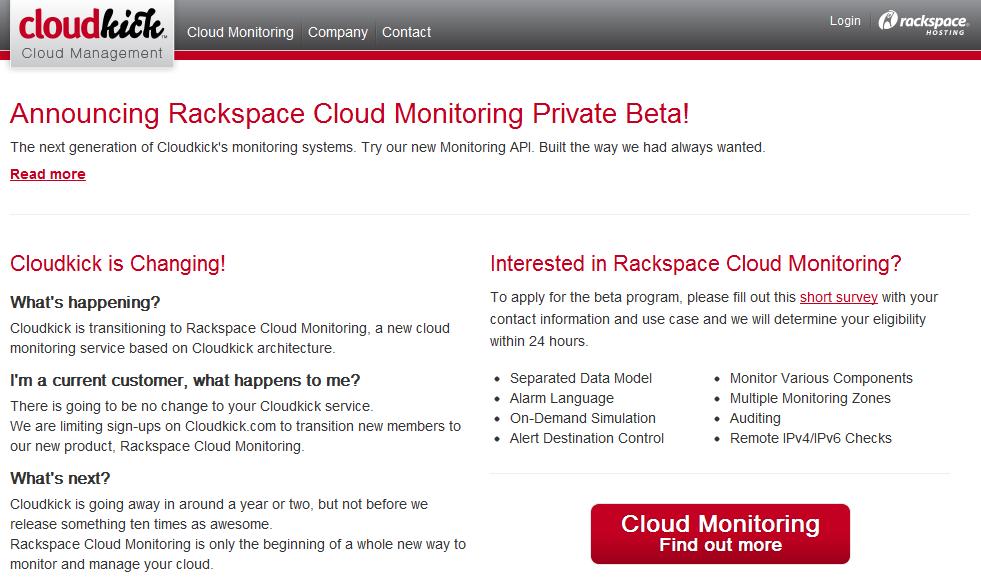Select the Auditing list item
This screenshot has width=981, height=586.
click(x=755, y=418)
